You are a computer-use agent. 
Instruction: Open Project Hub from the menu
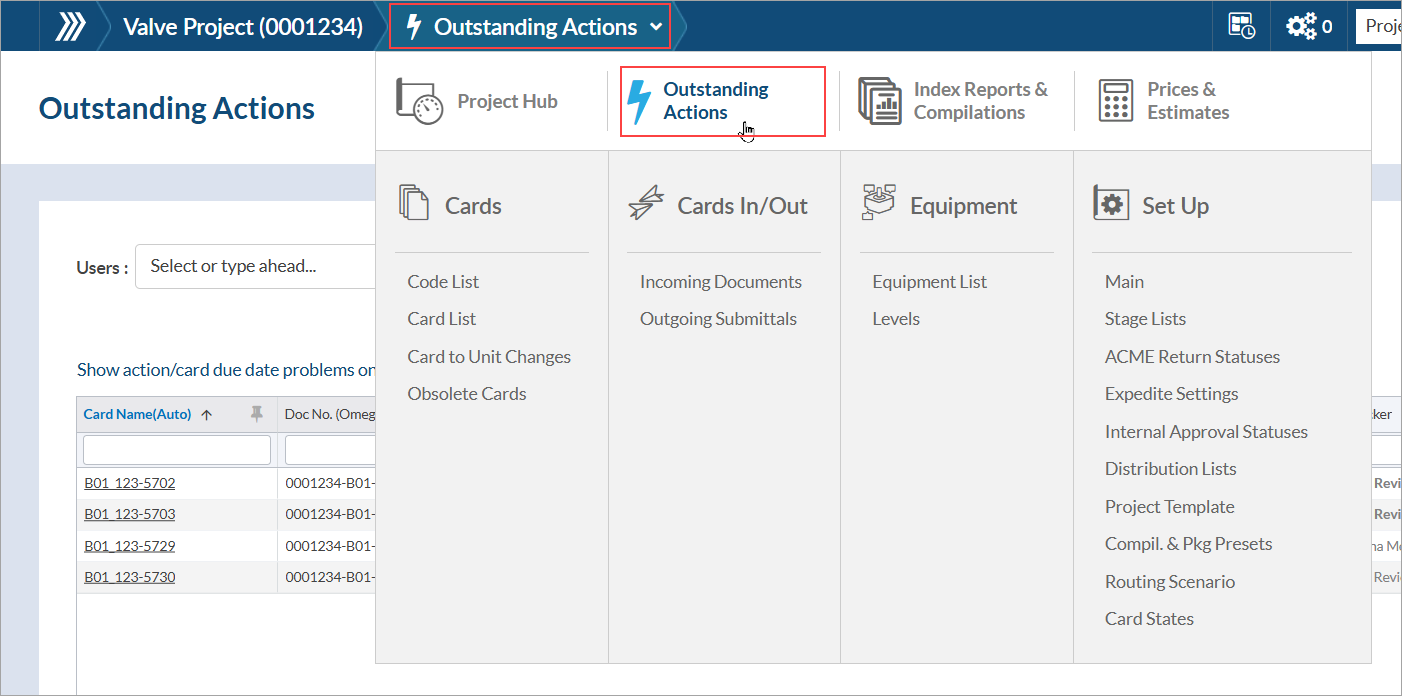(x=507, y=101)
